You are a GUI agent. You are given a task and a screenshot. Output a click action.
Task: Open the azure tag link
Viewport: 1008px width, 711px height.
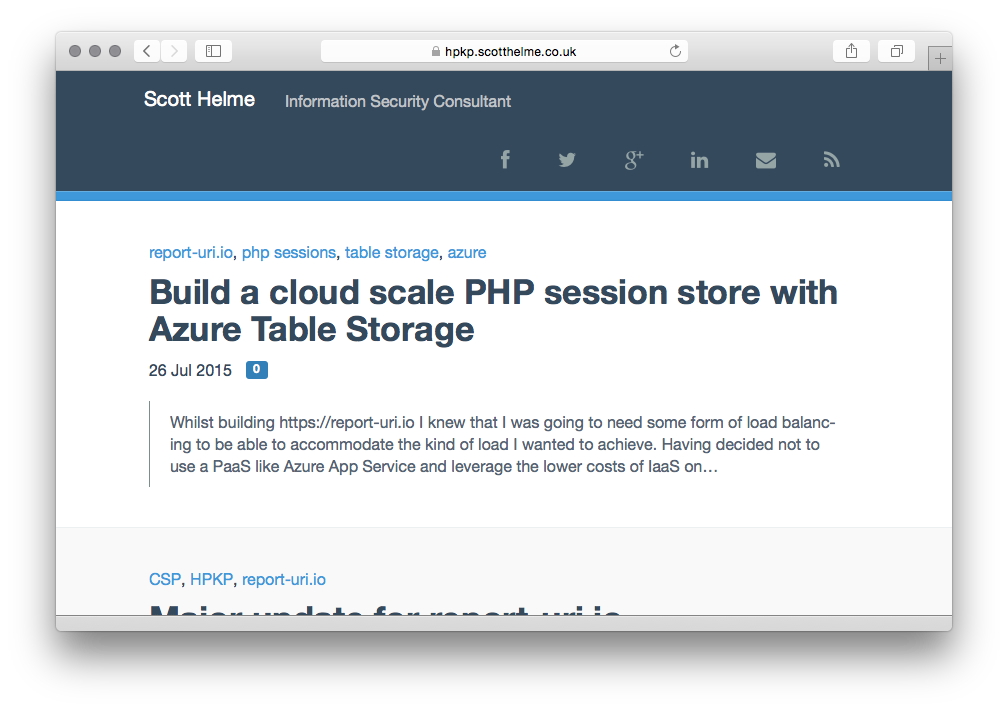(467, 252)
